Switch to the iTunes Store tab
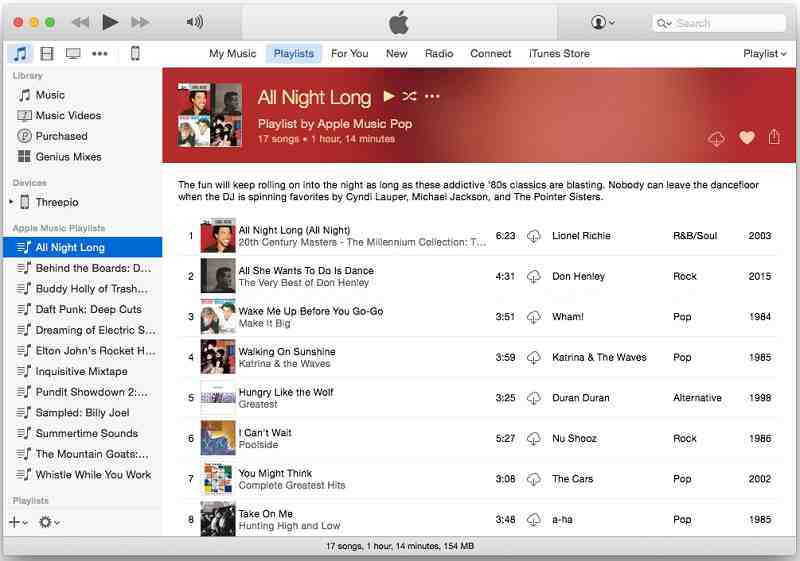The height and width of the screenshot is (561, 800). 559,54
